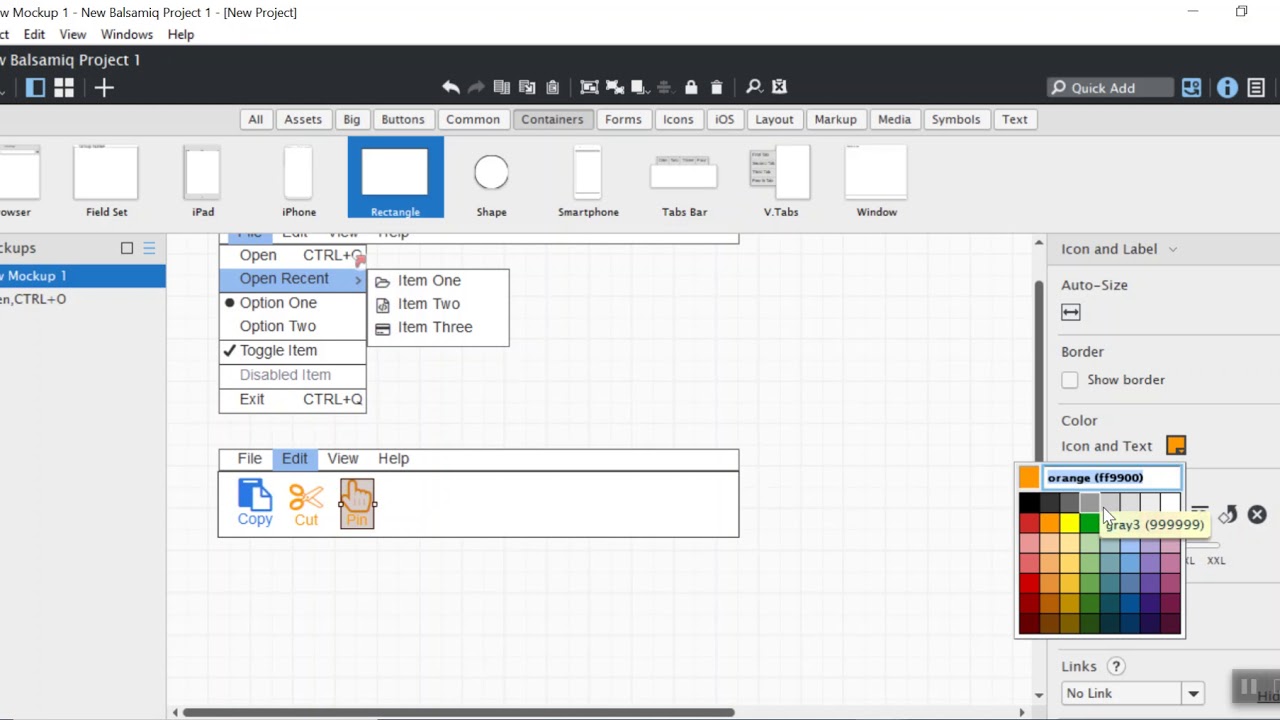1280x720 pixels.
Task: Click Edit in the canvas menu bar mockup
Action: click(294, 458)
